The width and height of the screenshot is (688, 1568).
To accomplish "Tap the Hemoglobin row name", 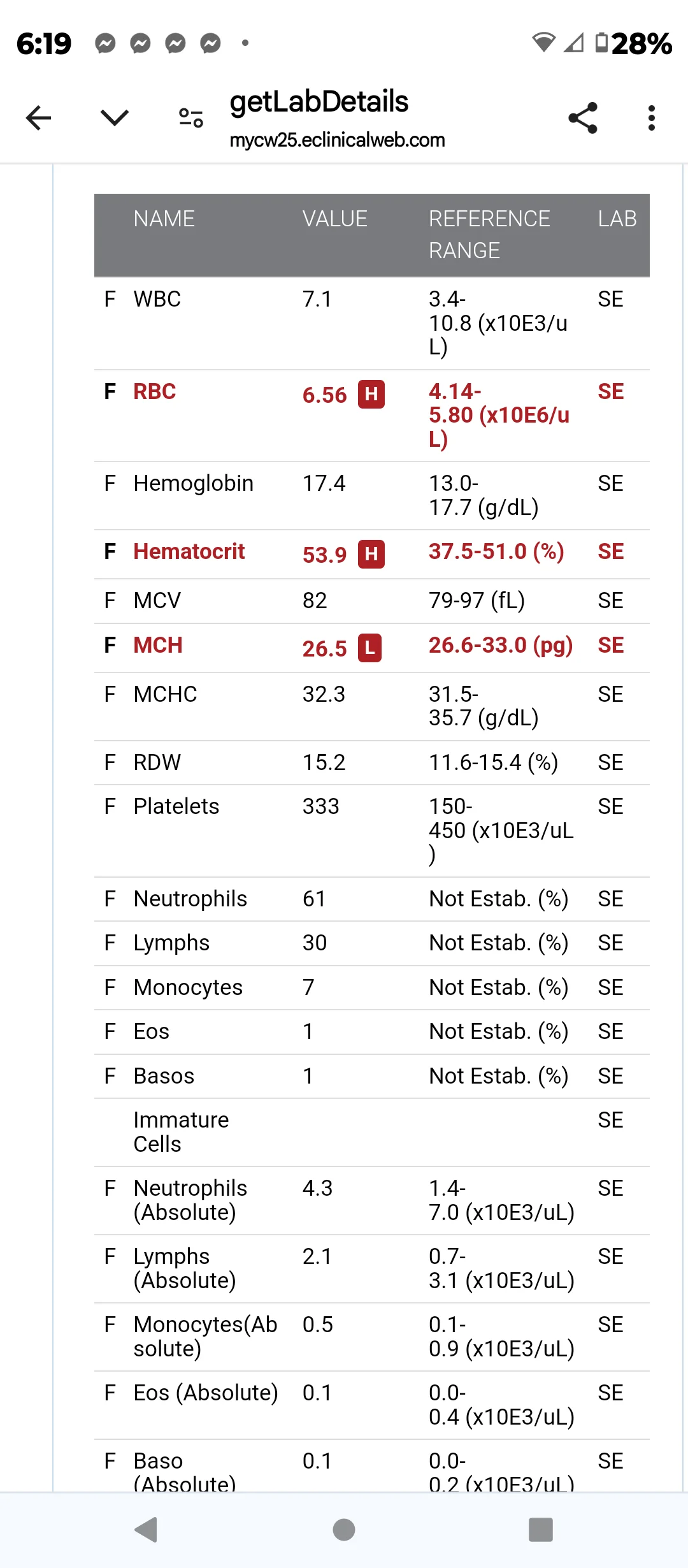I will click(193, 483).
